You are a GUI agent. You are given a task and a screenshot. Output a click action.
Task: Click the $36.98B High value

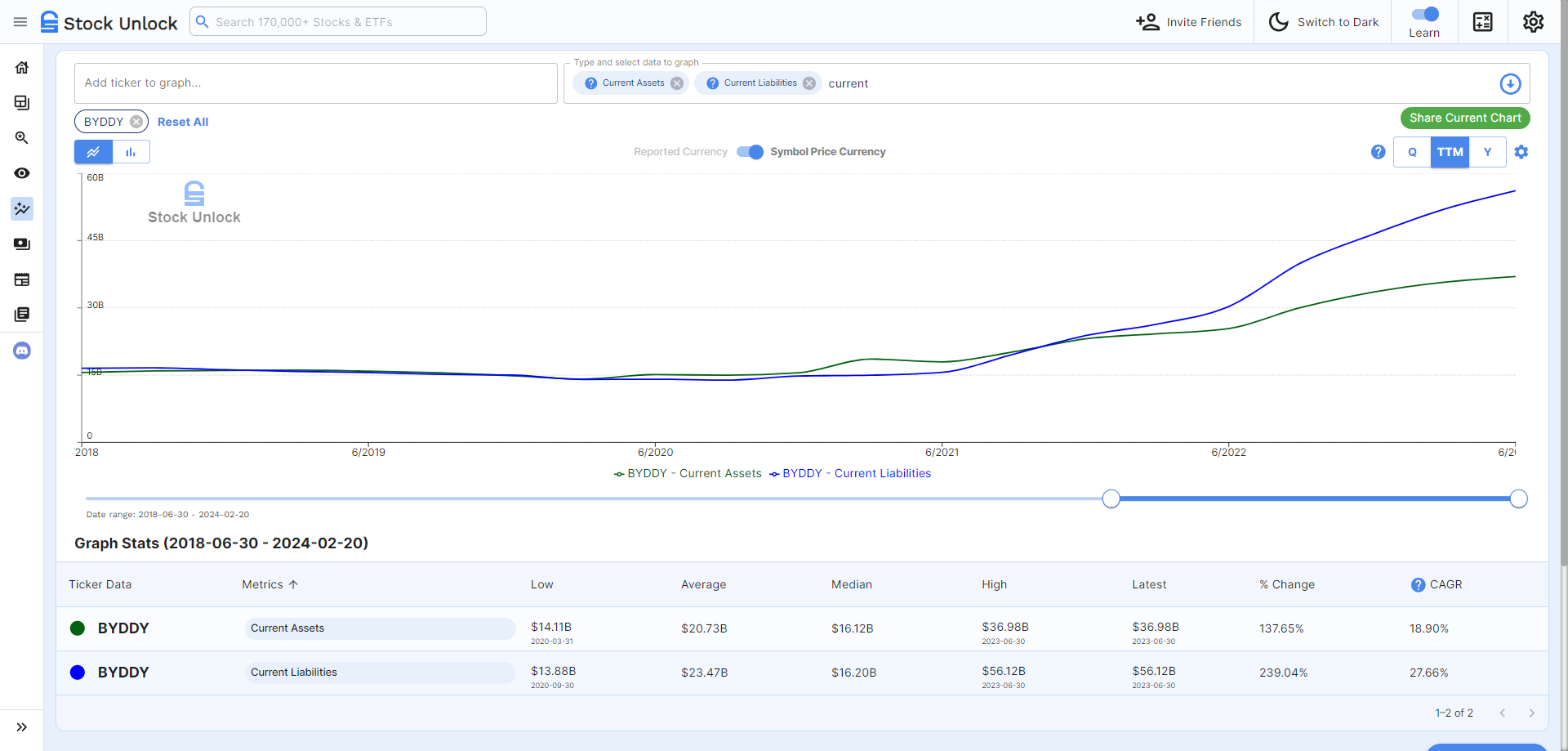point(1005,627)
